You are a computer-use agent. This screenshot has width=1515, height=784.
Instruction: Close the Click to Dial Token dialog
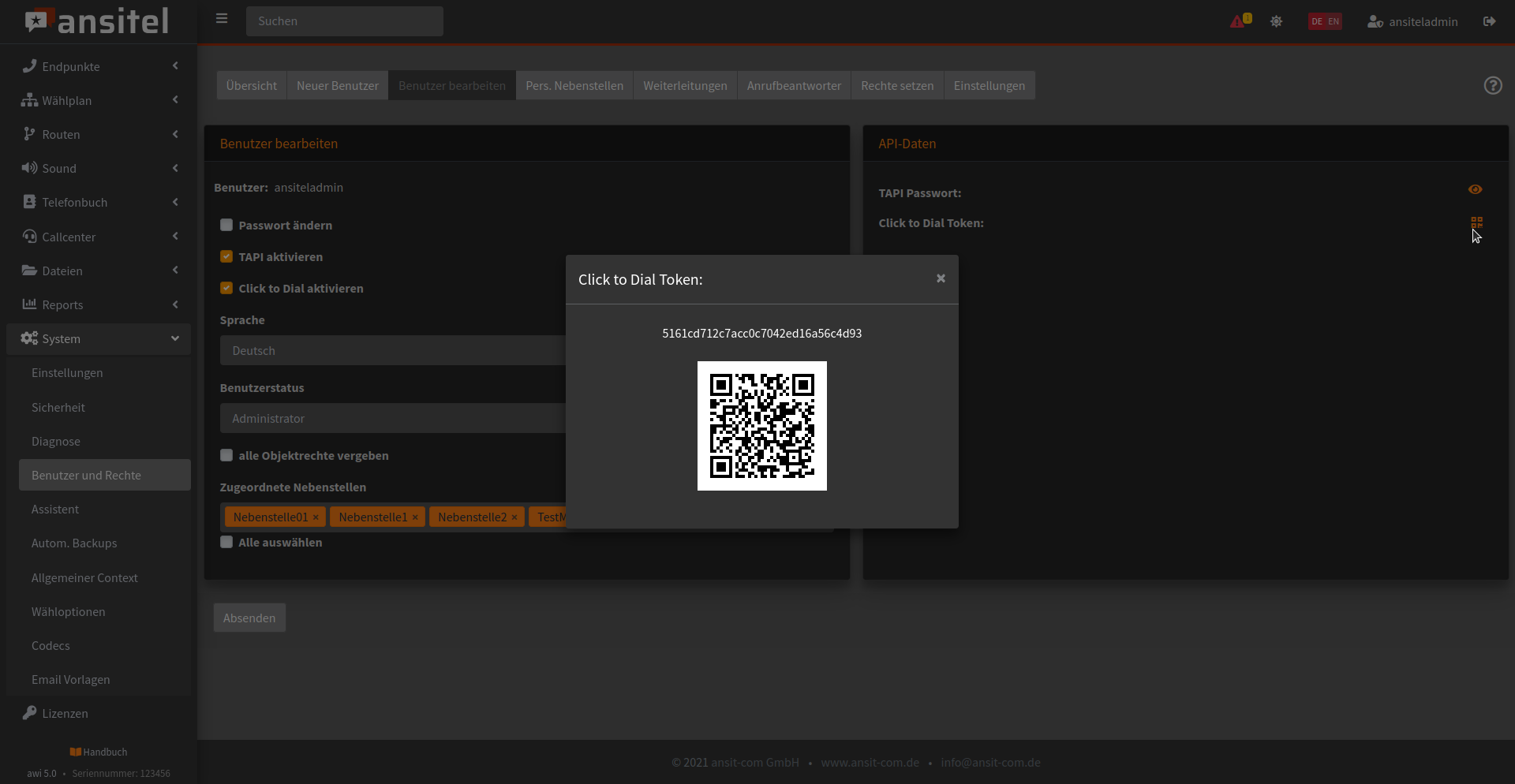click(x=941, y=278)
